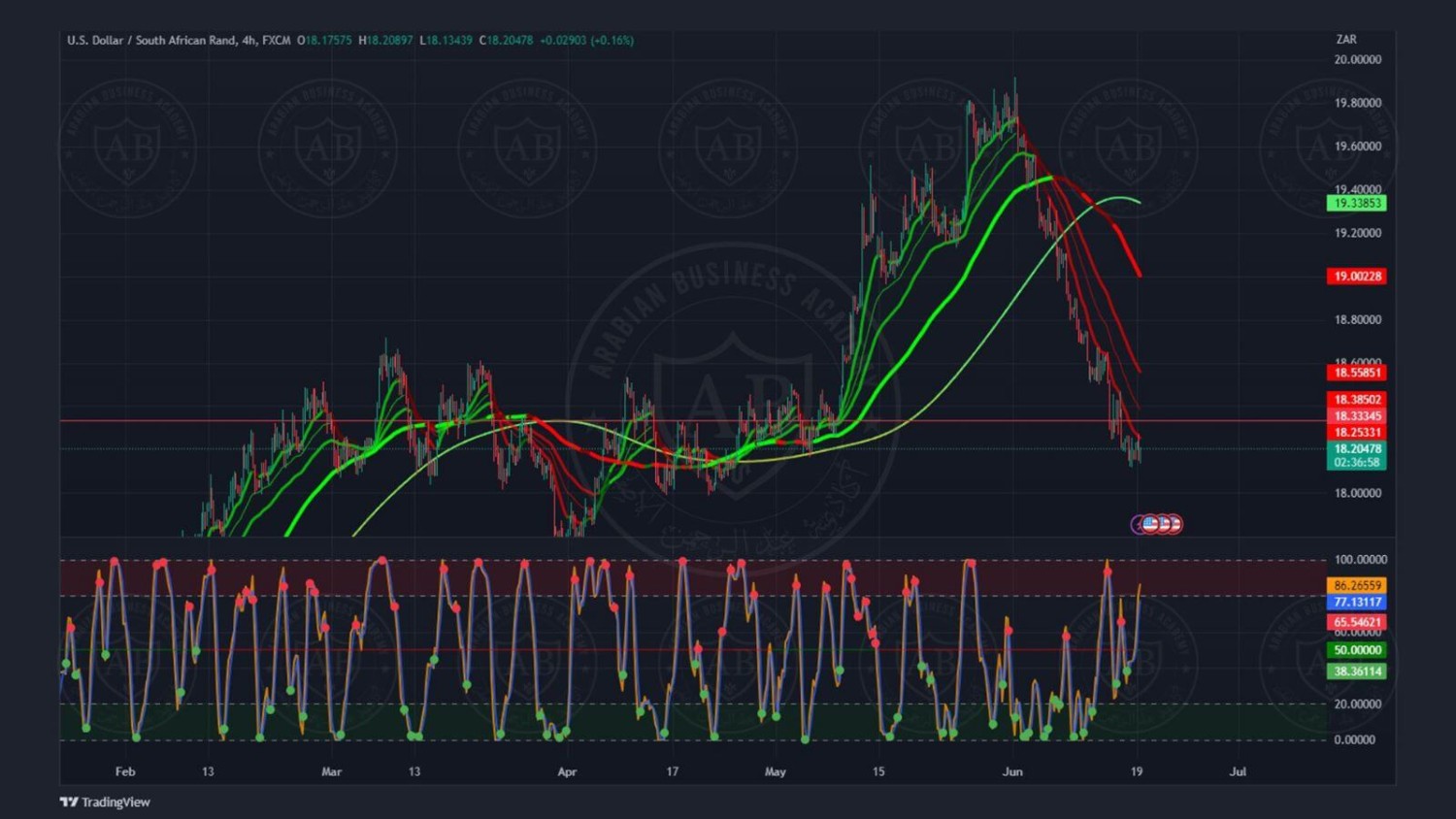Select the green 19.33853 price label
Screen dimensions: 1456x819
point(1356,203)
